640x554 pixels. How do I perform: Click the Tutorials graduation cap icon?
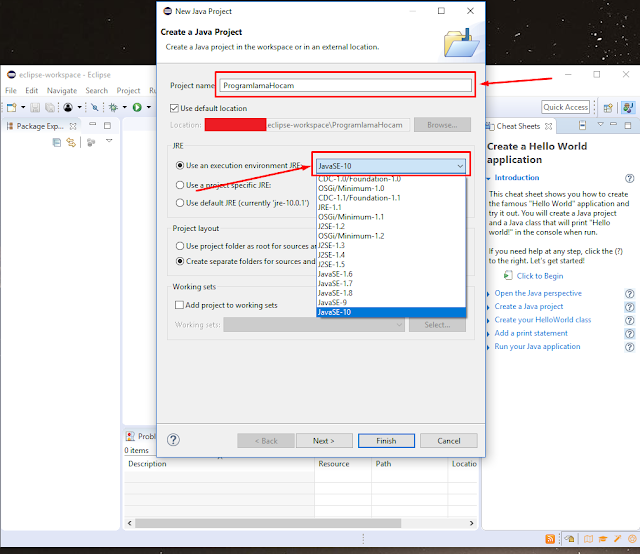tap(603, 539)
